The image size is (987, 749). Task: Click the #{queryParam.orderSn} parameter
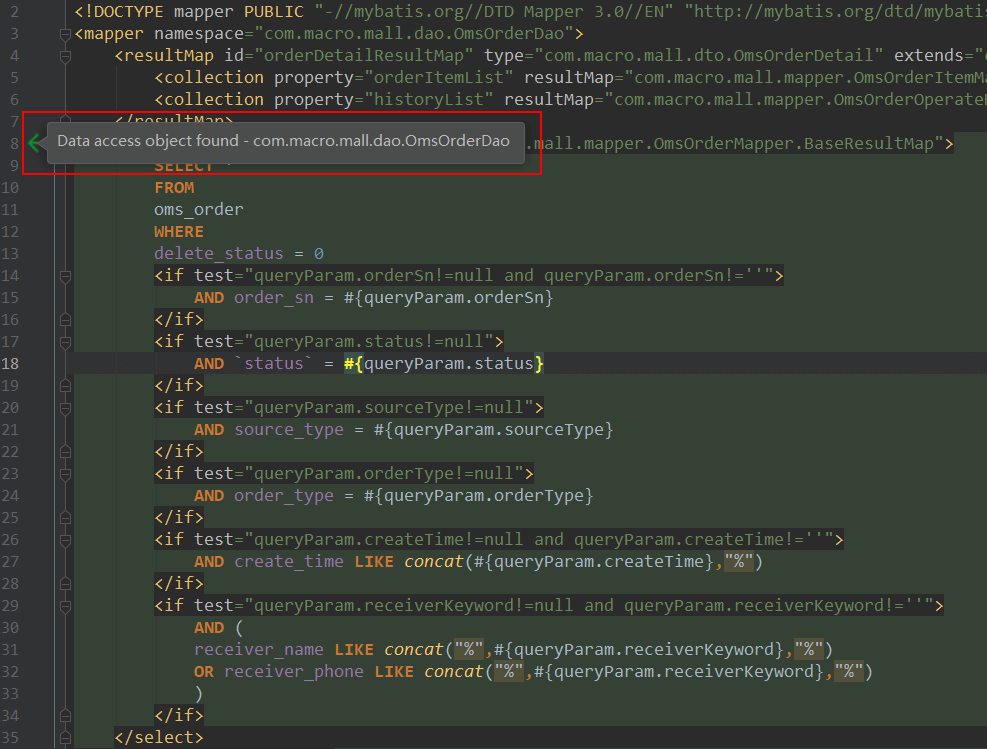pyautogui.click(x=448, y=298)
